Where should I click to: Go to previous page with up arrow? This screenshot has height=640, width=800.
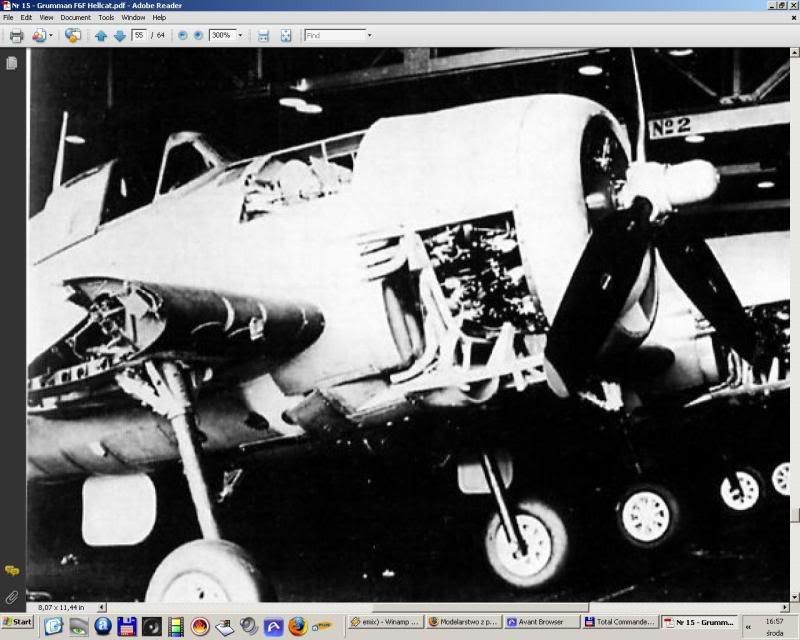[x=101, y=35]
